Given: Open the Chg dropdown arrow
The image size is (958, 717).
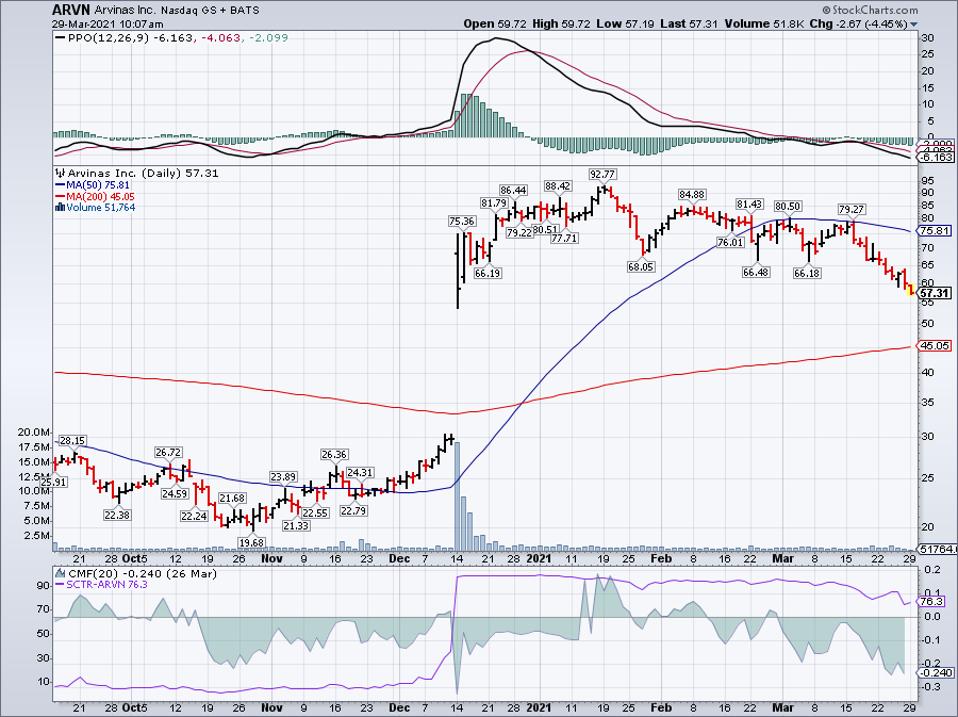Looking at the screenshot, I should [914, 24].
